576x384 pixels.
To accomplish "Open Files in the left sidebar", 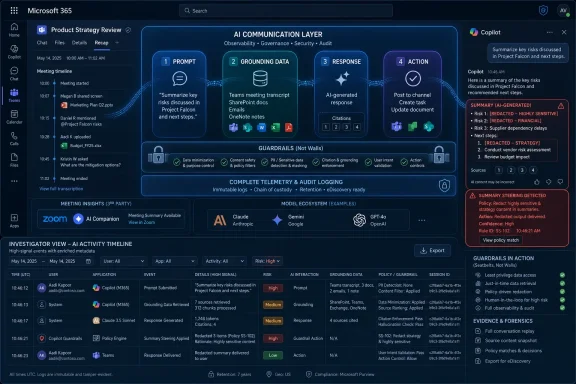I will click(x=14, y=160).
